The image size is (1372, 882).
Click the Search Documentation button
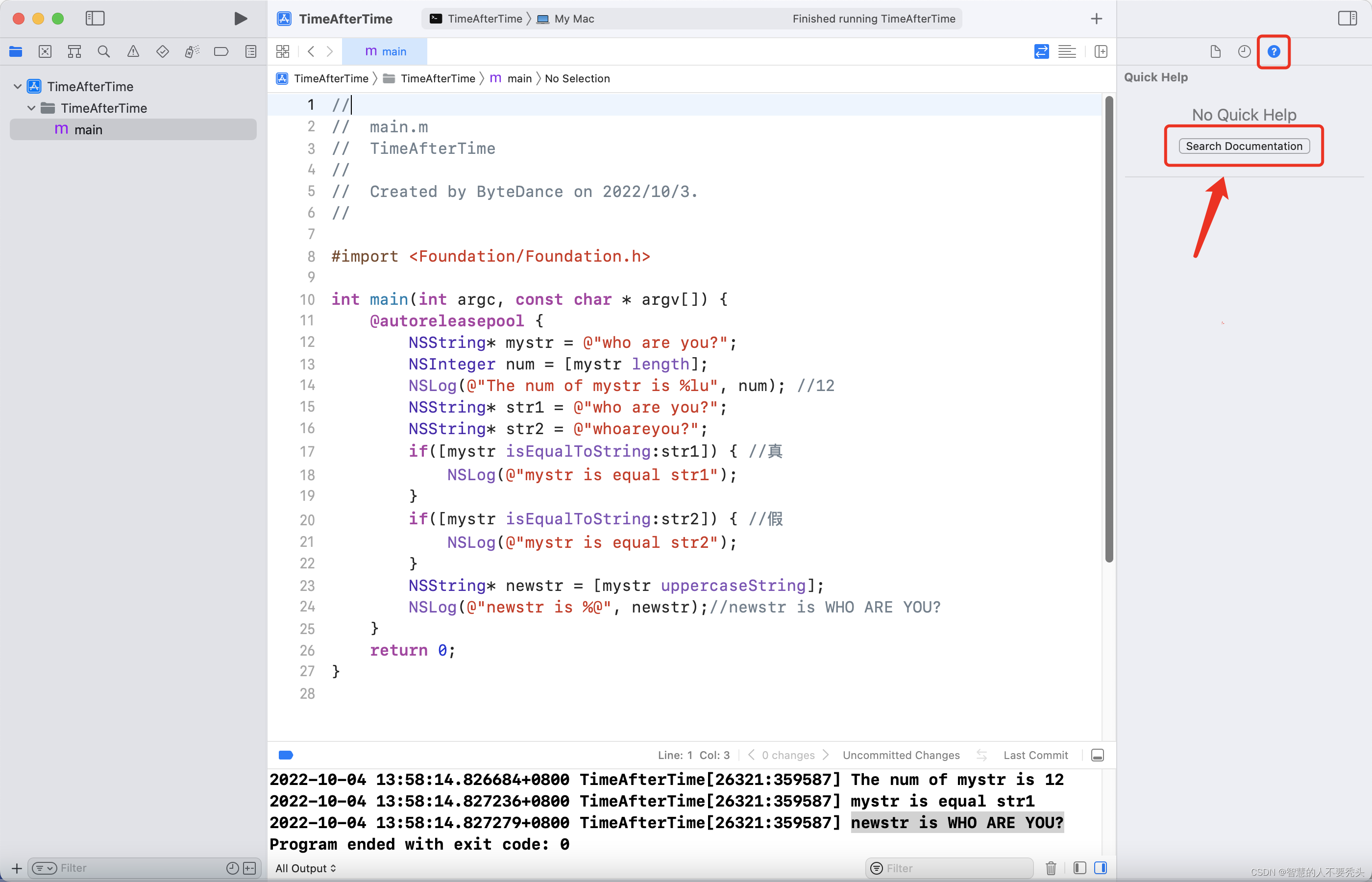1244,146
